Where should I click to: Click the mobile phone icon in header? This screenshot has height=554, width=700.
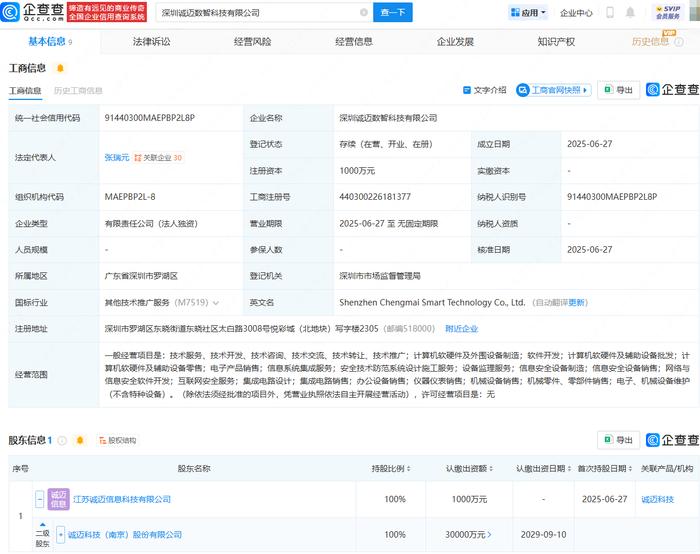610,12
